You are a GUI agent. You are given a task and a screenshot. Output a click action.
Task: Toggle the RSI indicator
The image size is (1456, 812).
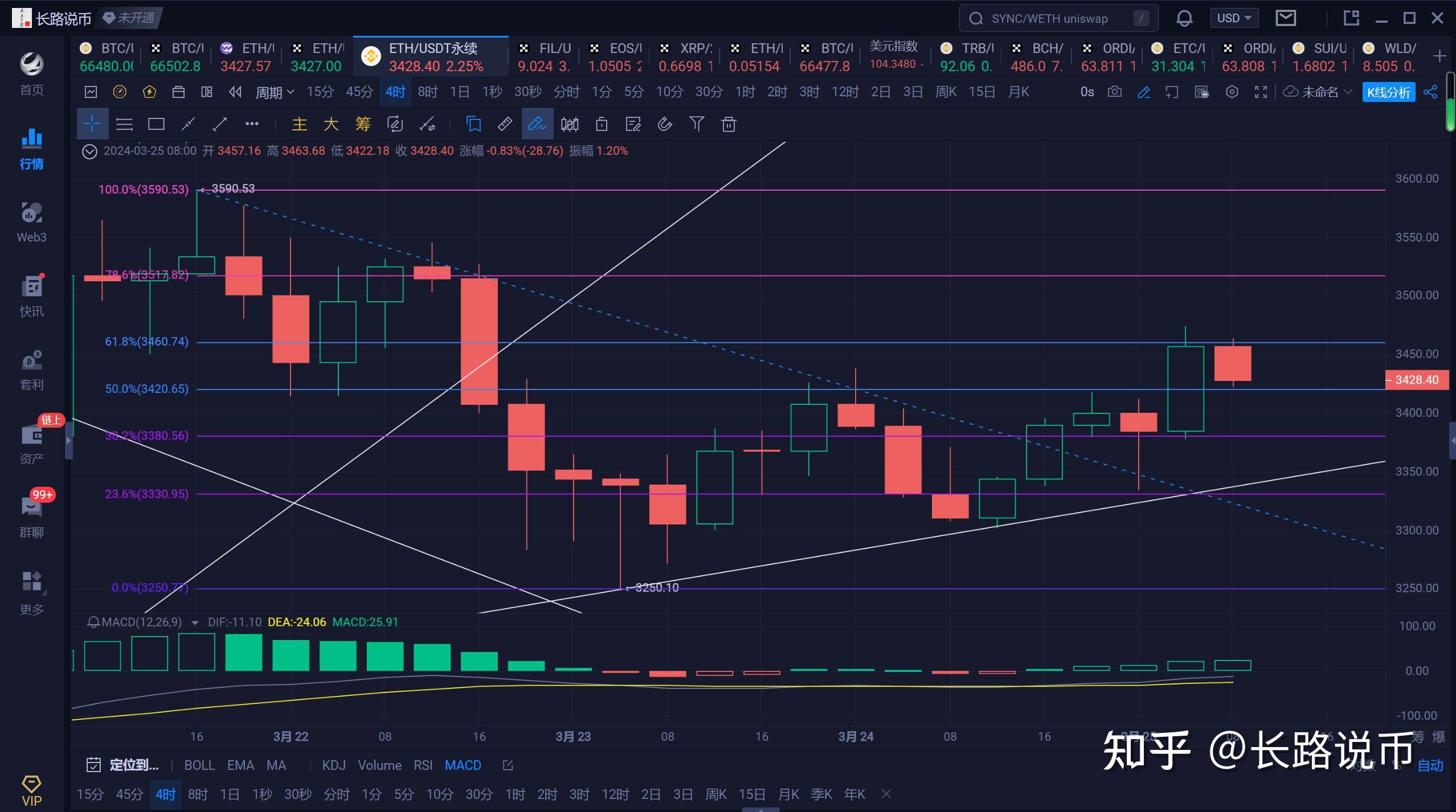pos(423,765)
